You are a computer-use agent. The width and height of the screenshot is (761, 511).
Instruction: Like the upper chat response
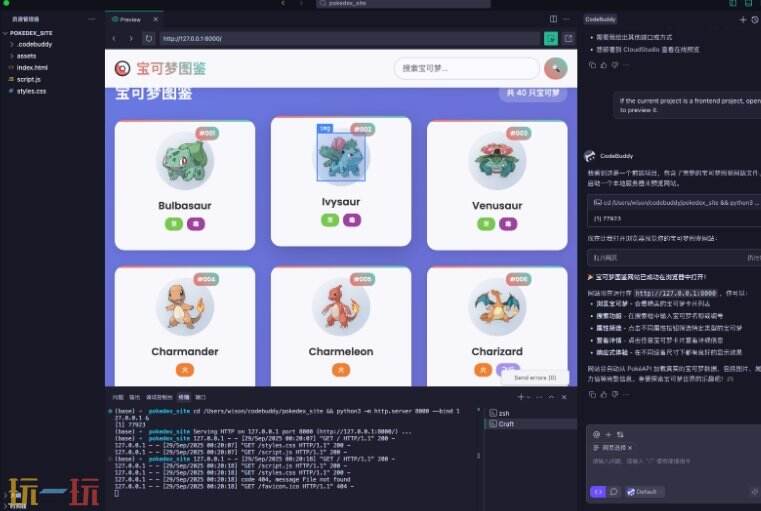click(604, 65)
